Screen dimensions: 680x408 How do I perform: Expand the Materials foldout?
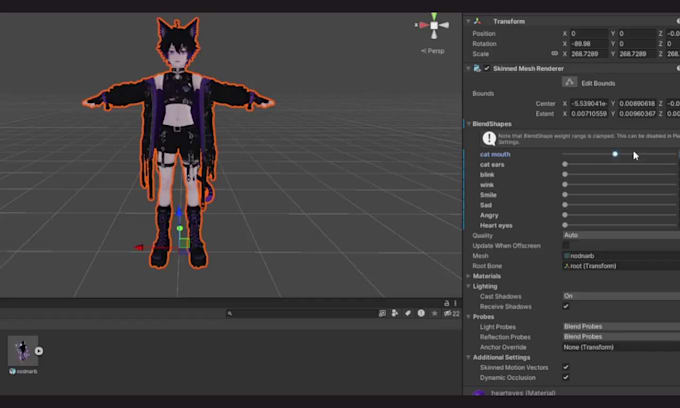tap(468, 276)
